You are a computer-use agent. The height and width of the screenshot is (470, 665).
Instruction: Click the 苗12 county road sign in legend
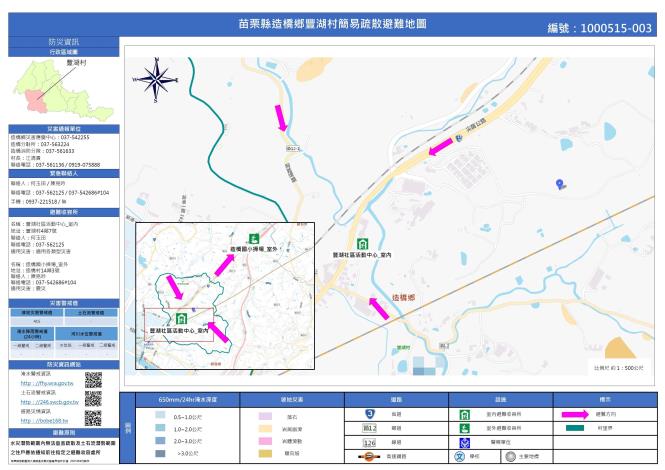(x=369, y=428)
